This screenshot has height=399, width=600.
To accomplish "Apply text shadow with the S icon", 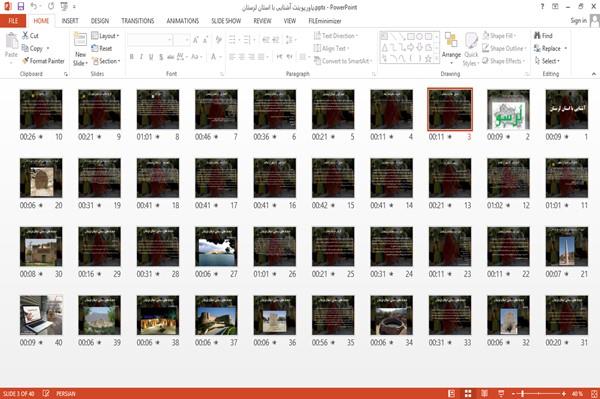I will tap(161, 57).
